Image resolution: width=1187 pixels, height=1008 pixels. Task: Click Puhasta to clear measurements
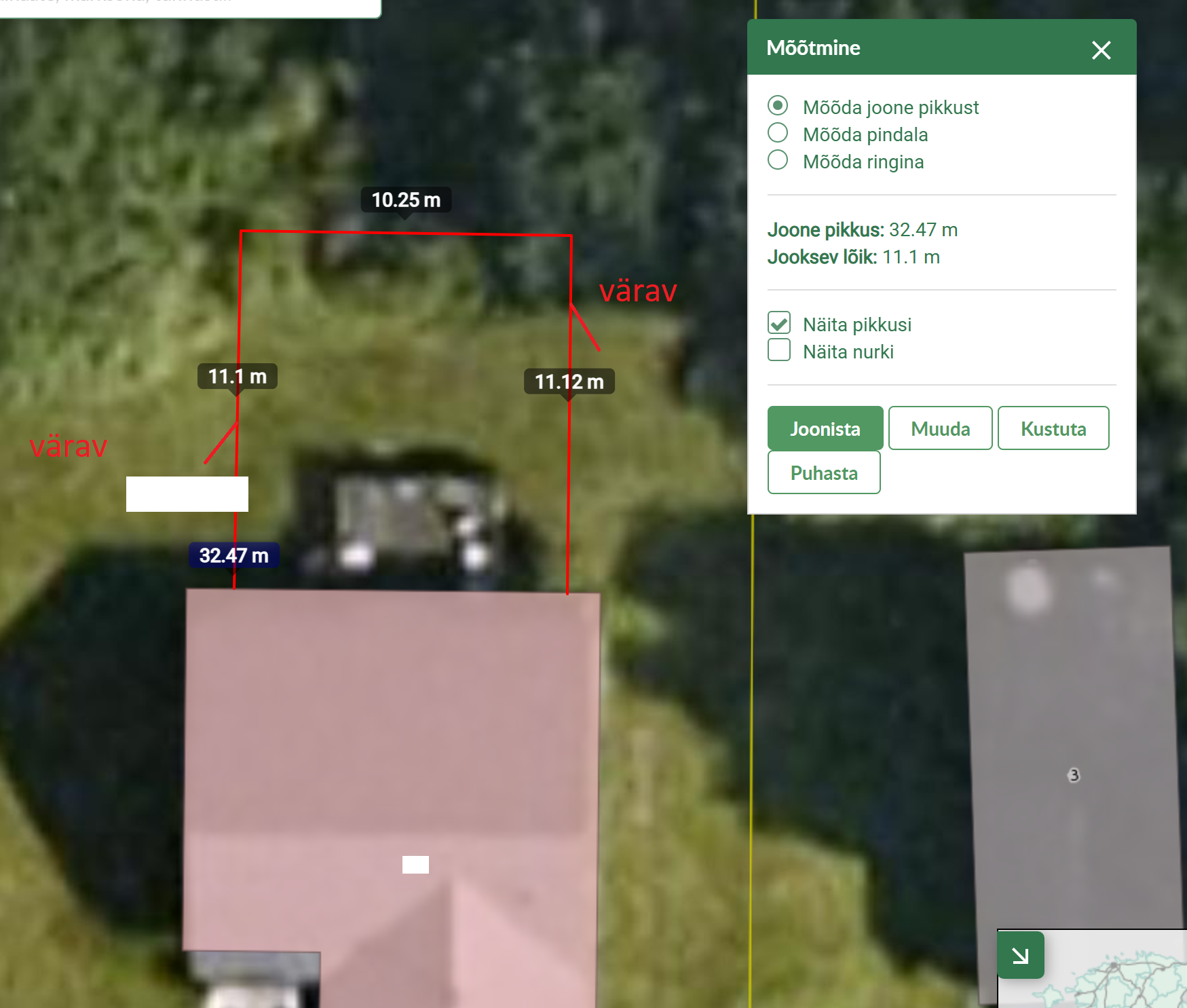coord(824,472)
